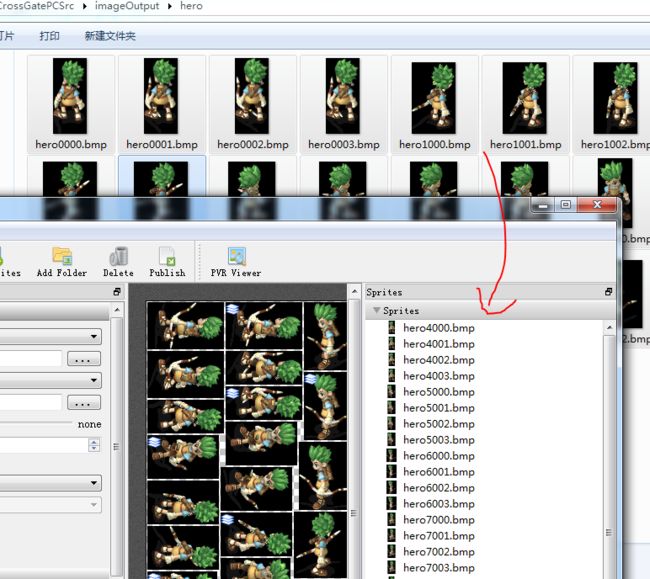Viewport: 650px width, 579px height.
Task: Select hero5001.bmp in Sprites list
Action: 439,408
